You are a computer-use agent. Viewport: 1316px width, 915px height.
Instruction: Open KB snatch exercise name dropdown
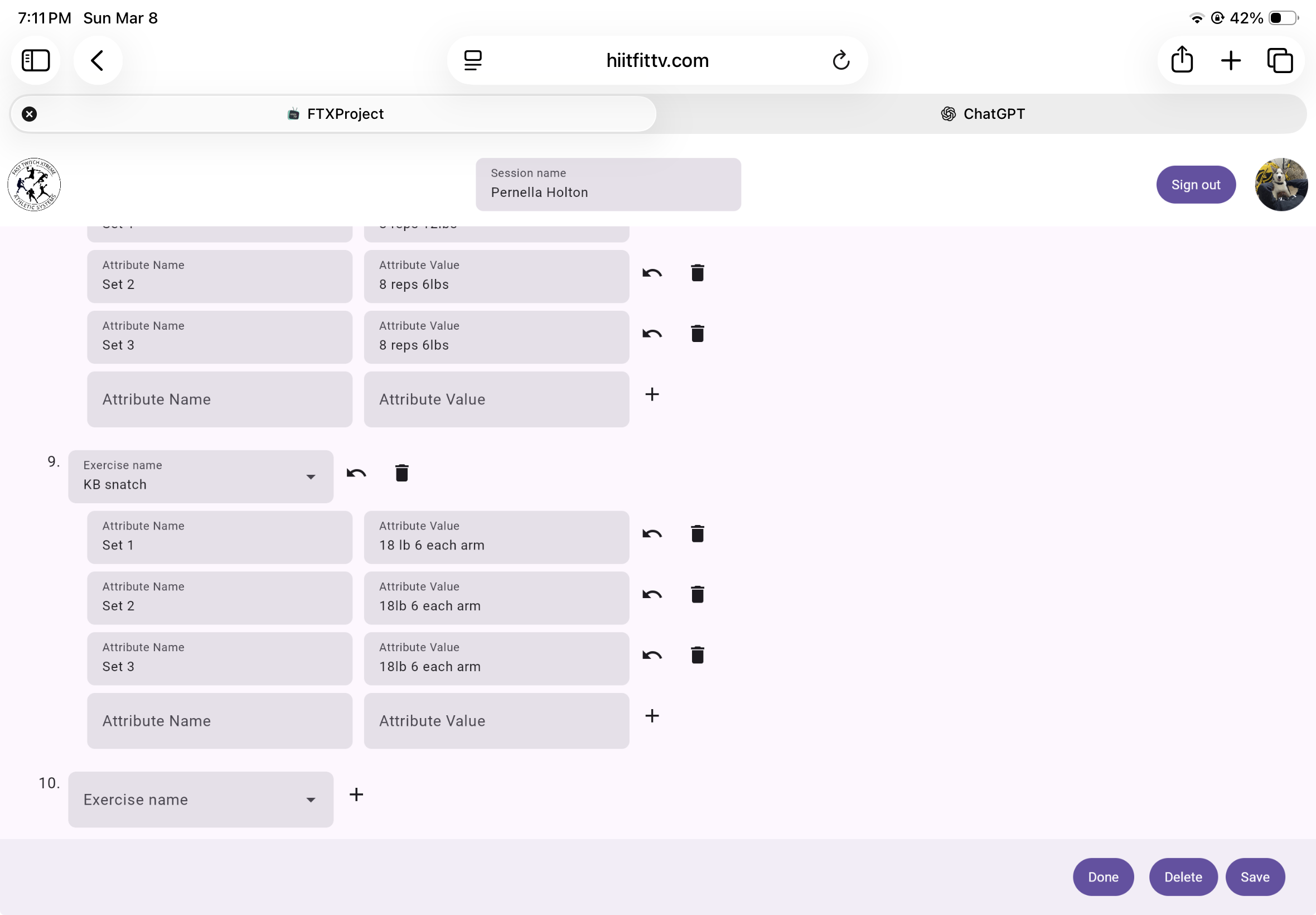tap(311, 477)
